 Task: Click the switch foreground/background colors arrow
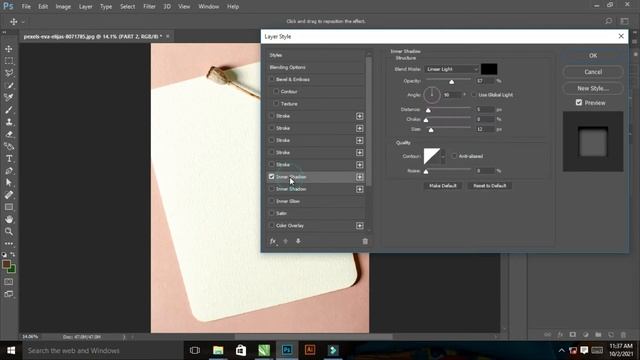pos(13,254)
